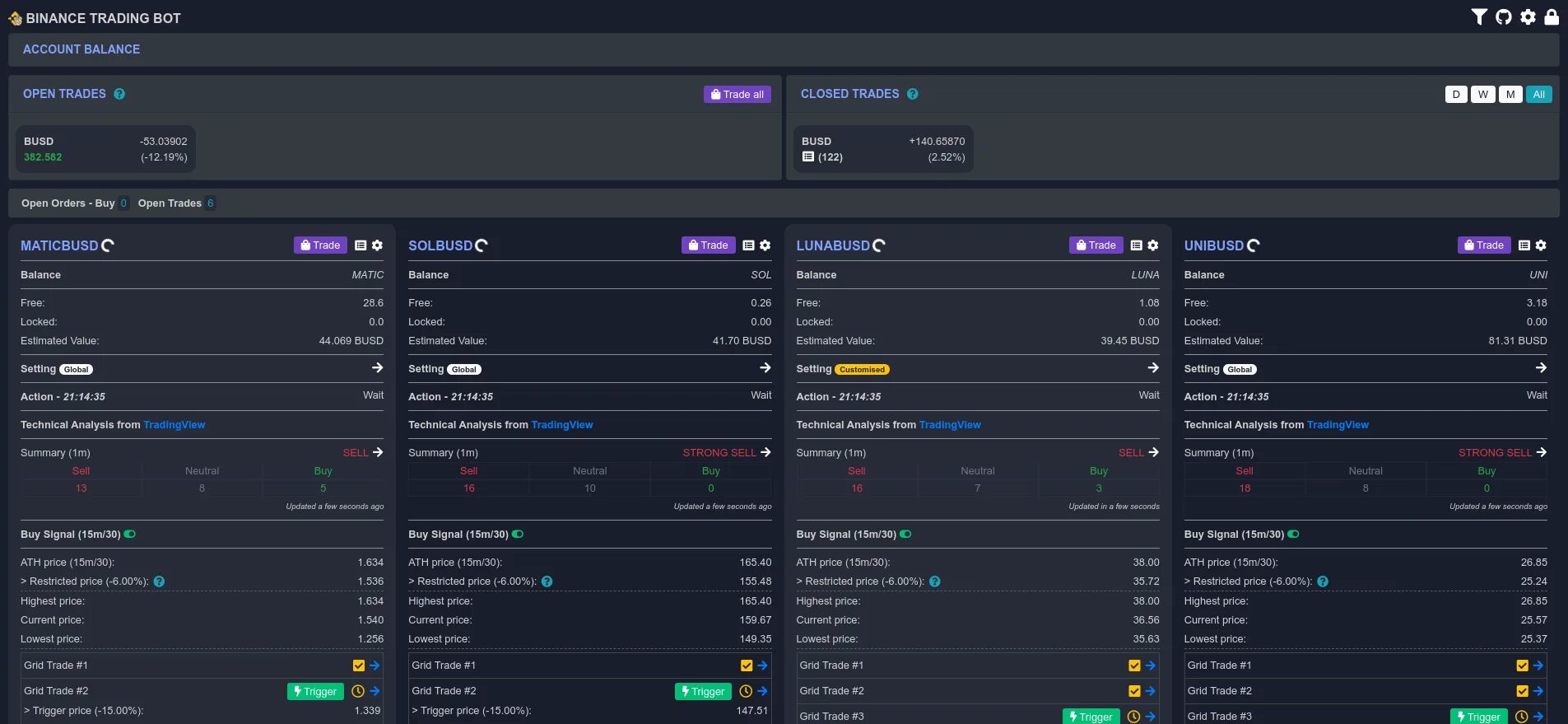Open UNIBUSD symbol settings gear
Viewport: 1568px width, 724px height.
(1541, 245)
